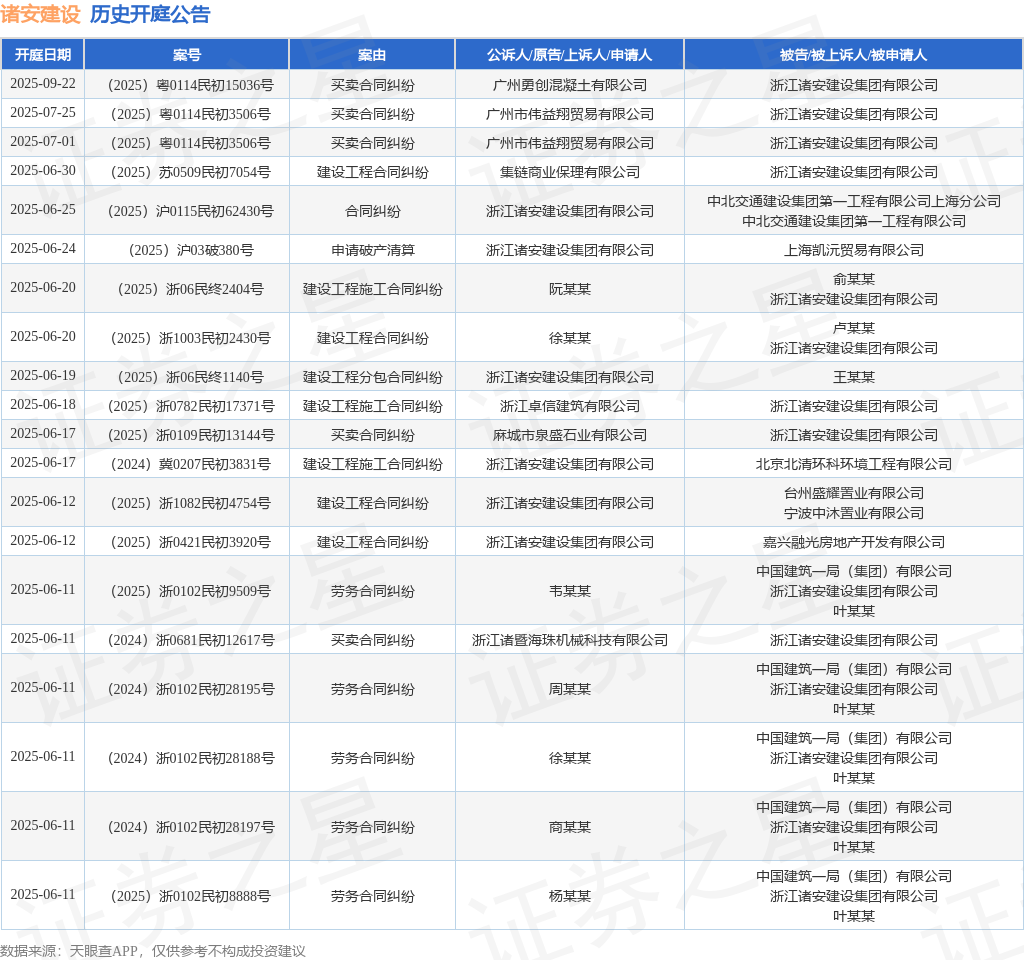Click 广州市伟益翔贸易有限公司 in the 2025-07-25 row
Screen dimensions: 1024x960
(x=569, y=114)
